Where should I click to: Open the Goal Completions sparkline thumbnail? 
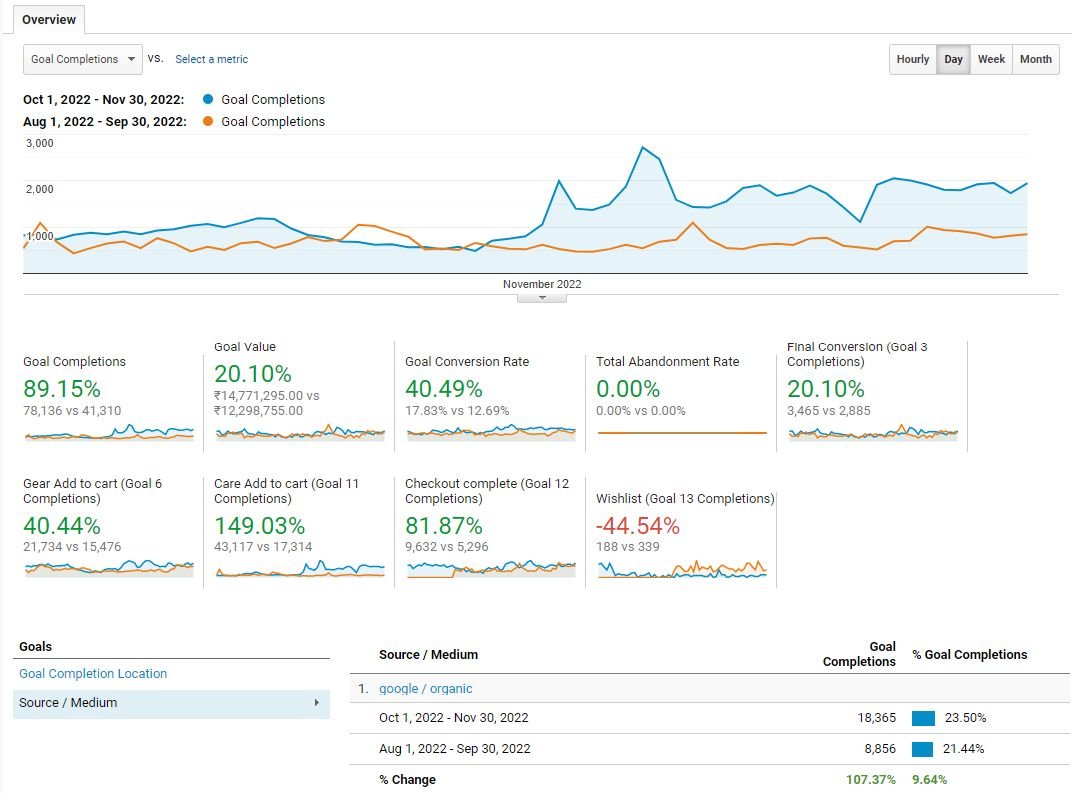point(109,432)
